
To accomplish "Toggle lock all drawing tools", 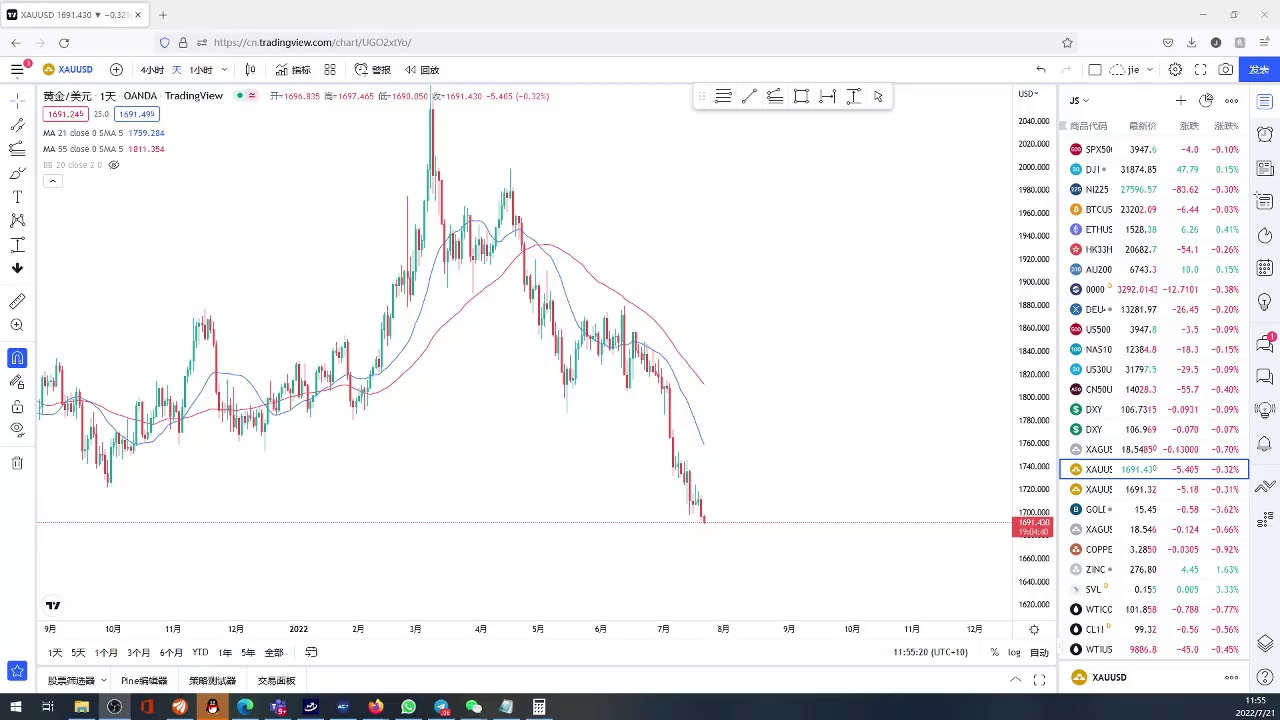I will 17,406.
